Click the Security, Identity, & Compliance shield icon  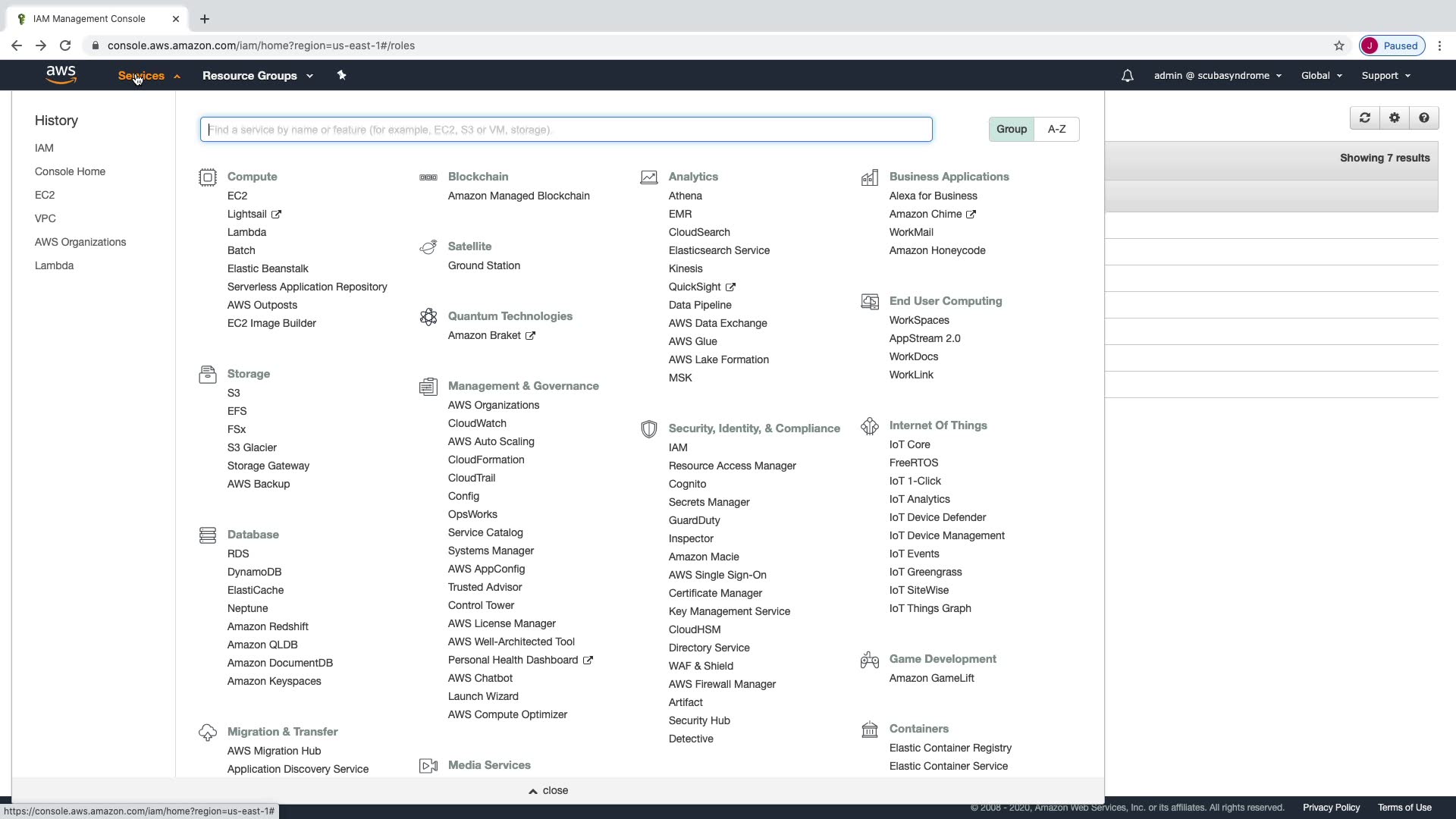coord(648,429)
